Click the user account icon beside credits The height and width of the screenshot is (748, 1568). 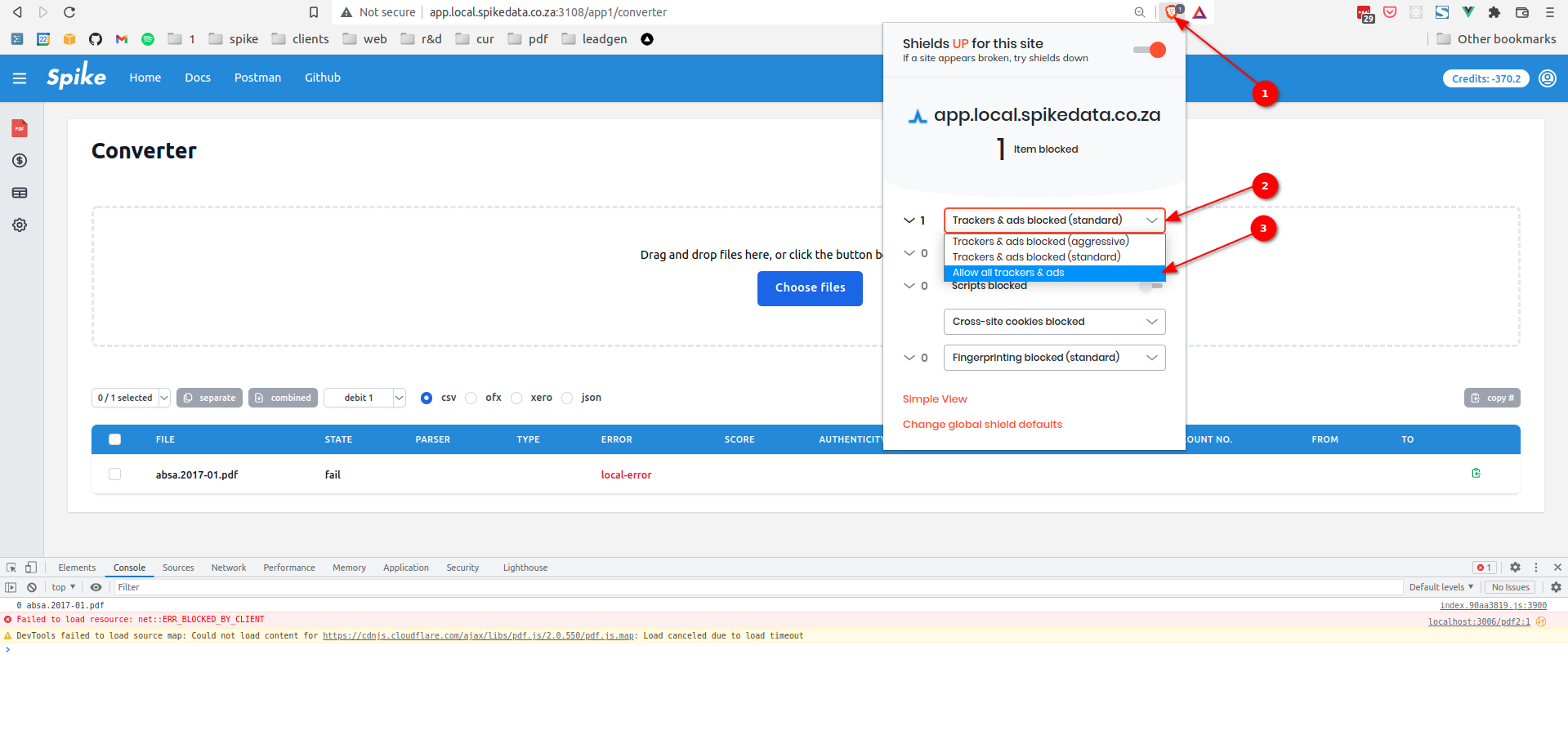pyautogui.click(x=1547, y=78)
